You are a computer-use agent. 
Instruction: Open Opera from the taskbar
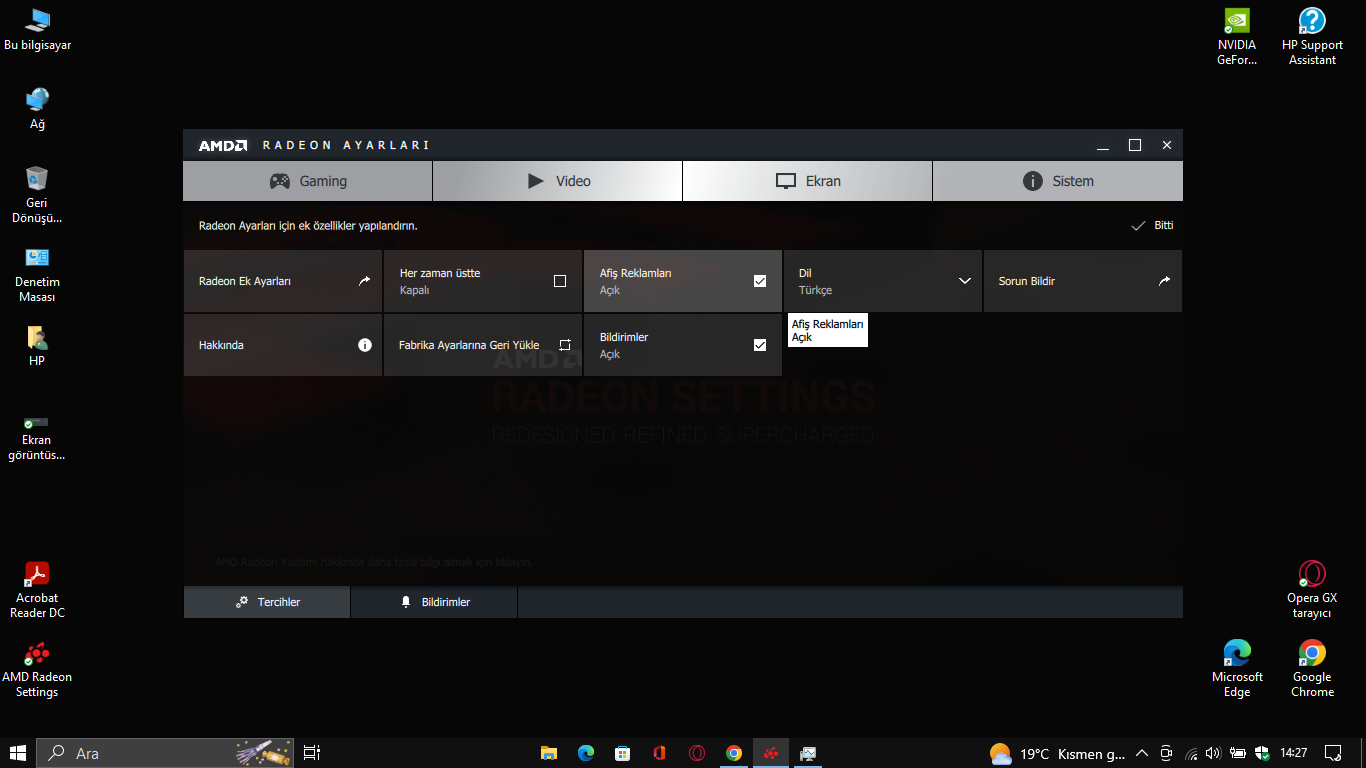click(x=697, y=753)
